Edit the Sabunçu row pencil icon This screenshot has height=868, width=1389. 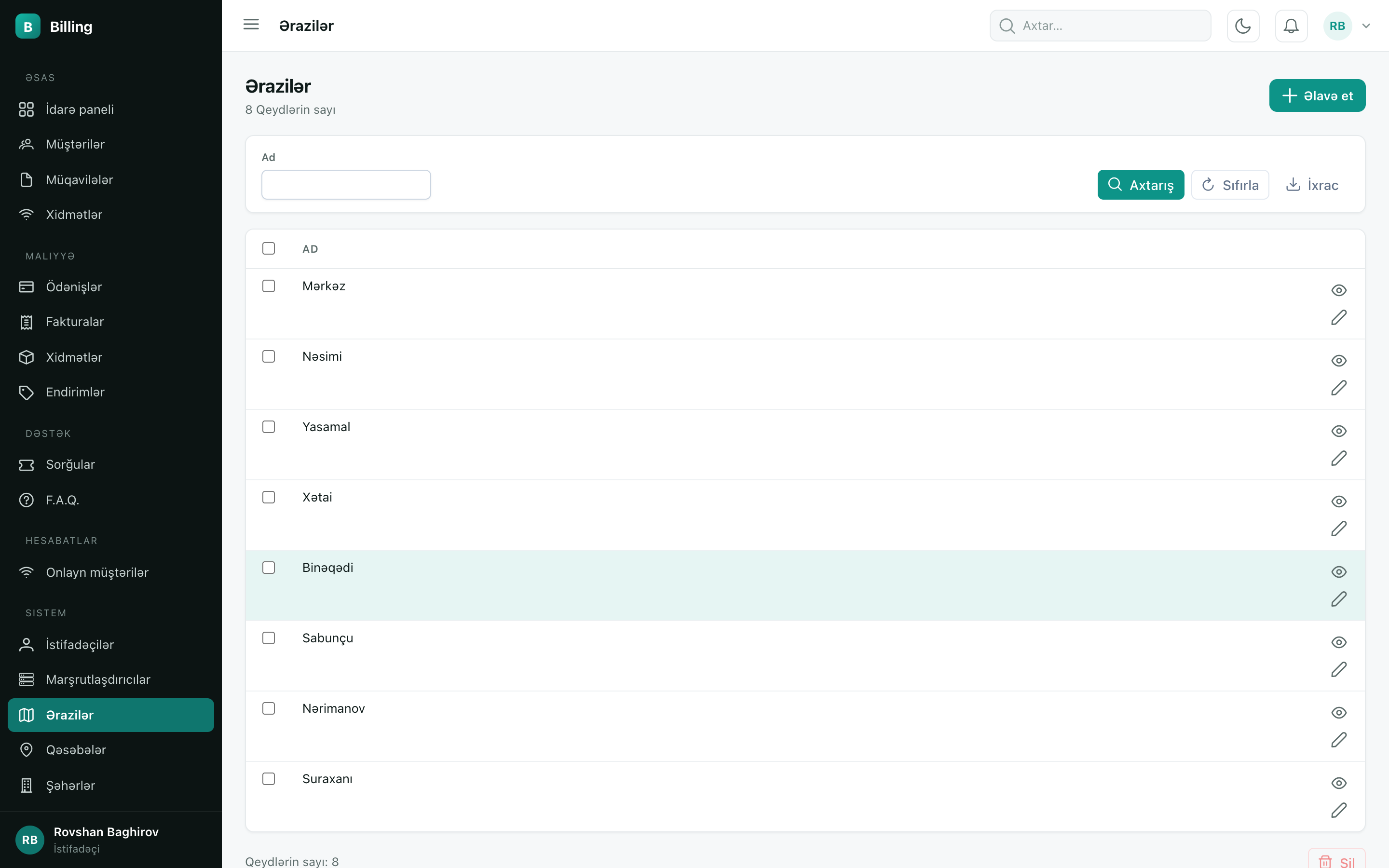click(1338, 669)
